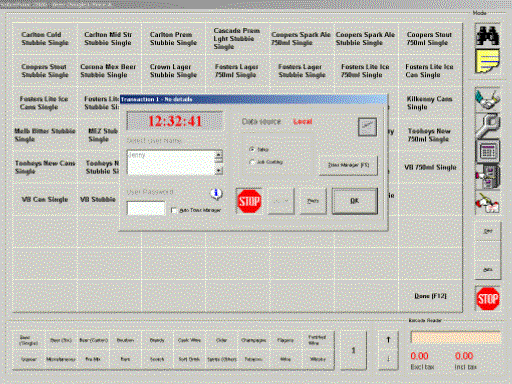Select the Job Costing radio button

[252, 162]
